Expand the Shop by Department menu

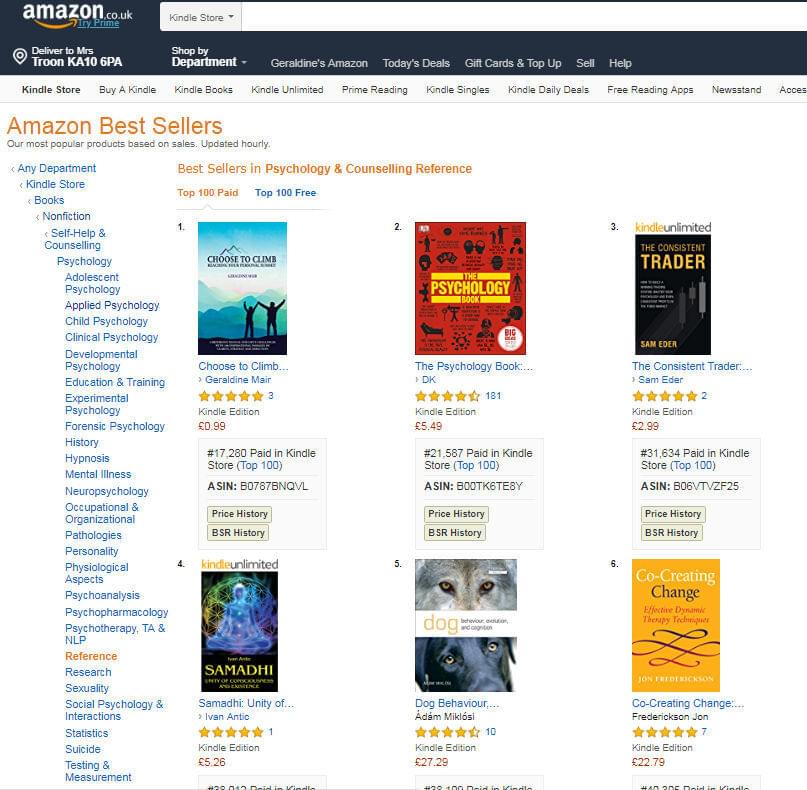(209, 57)
